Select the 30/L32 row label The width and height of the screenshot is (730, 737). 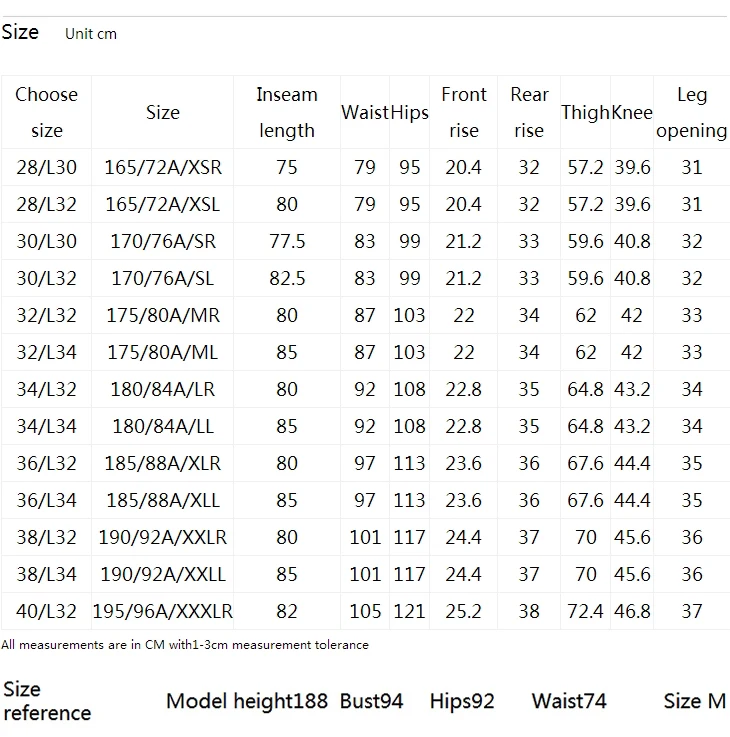[x=46, y=278]
